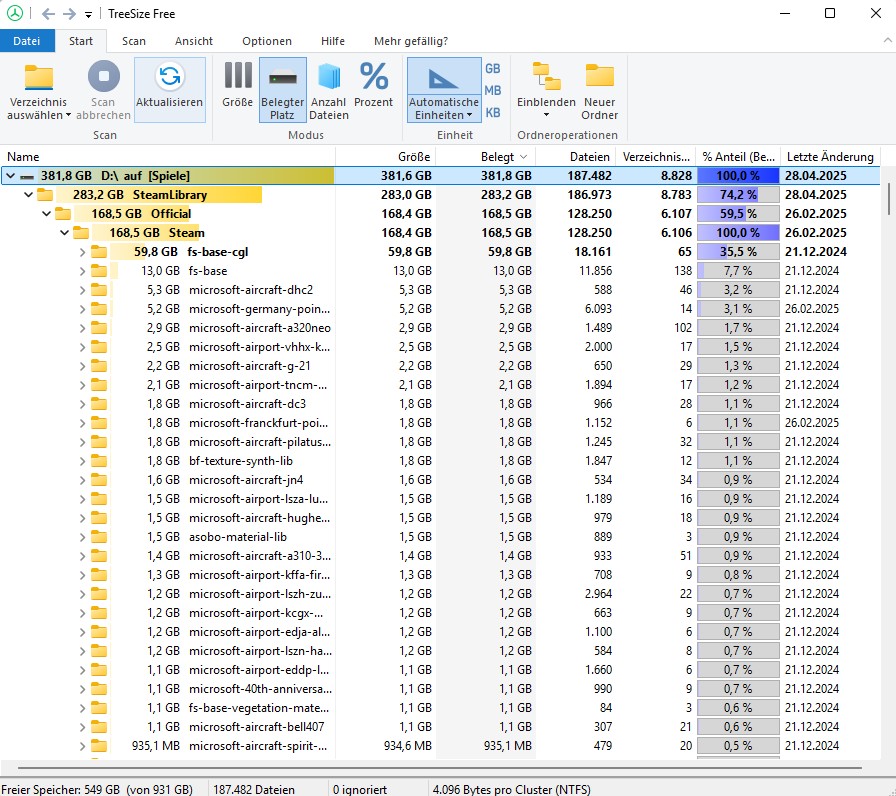Screen dimensions: 896x796
Task: Open the Mehr gefällig? tab
Action: pyautogui.click(x=411, y=41)
